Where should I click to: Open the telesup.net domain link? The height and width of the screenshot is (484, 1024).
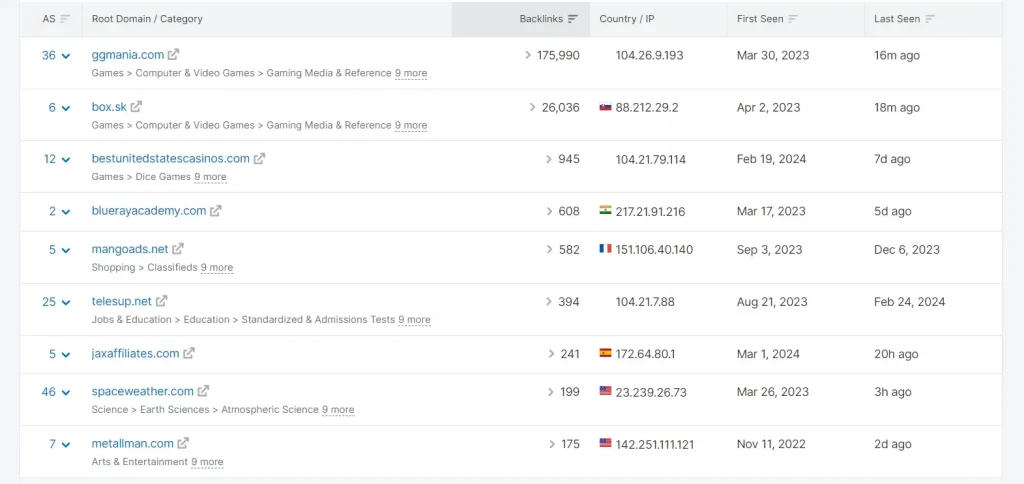pos(121,302)
